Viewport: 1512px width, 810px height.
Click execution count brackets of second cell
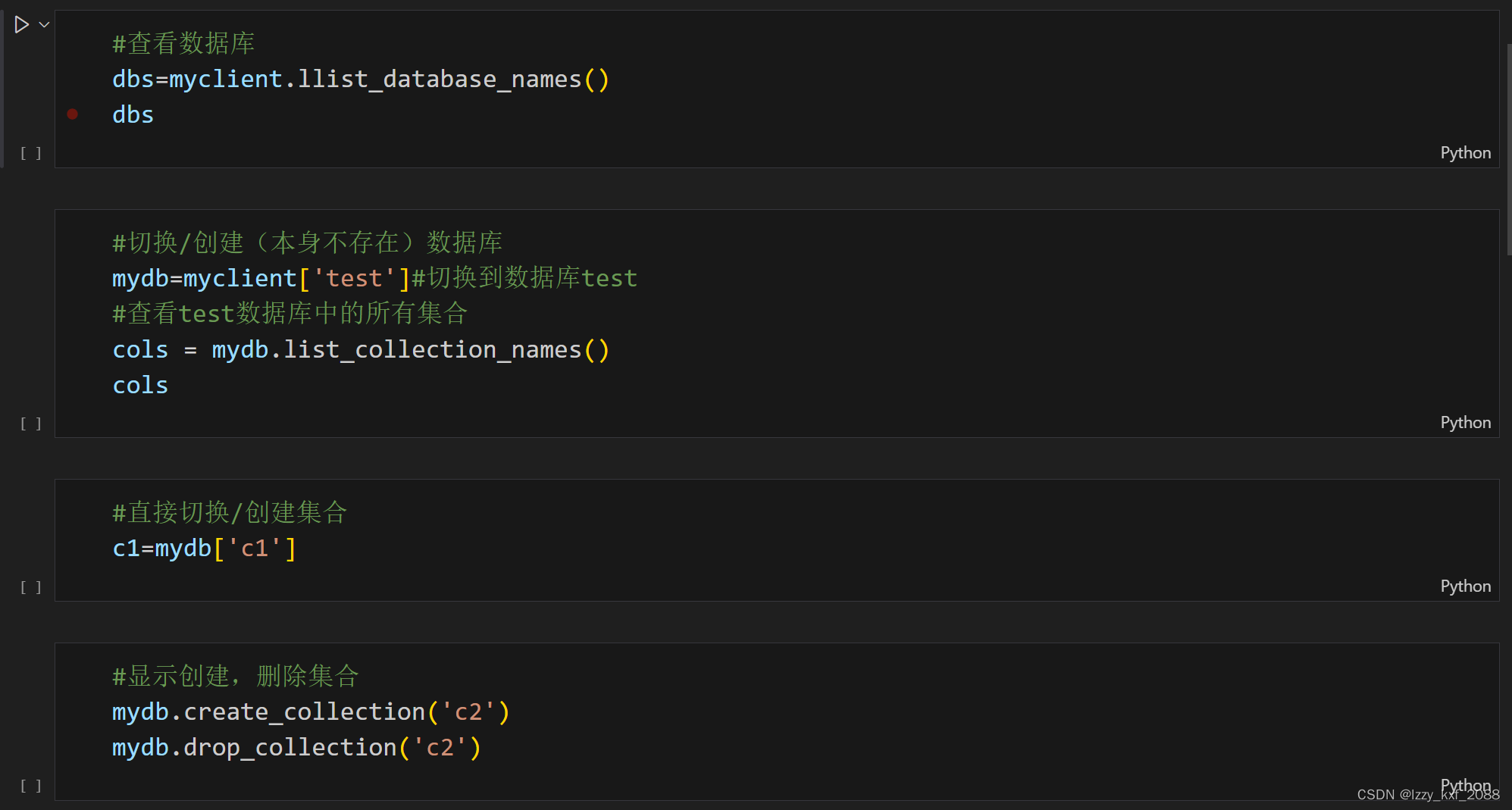[31, 424]
